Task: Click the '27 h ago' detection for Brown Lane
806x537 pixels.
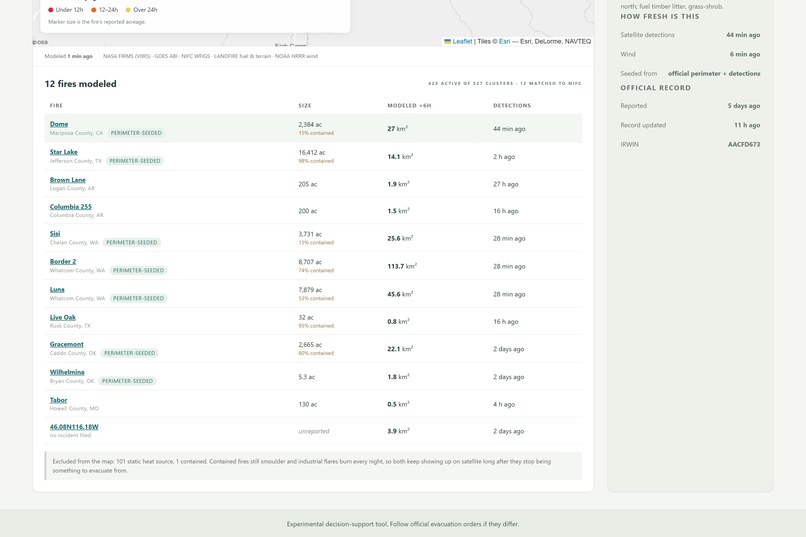Action: [506, 184]
